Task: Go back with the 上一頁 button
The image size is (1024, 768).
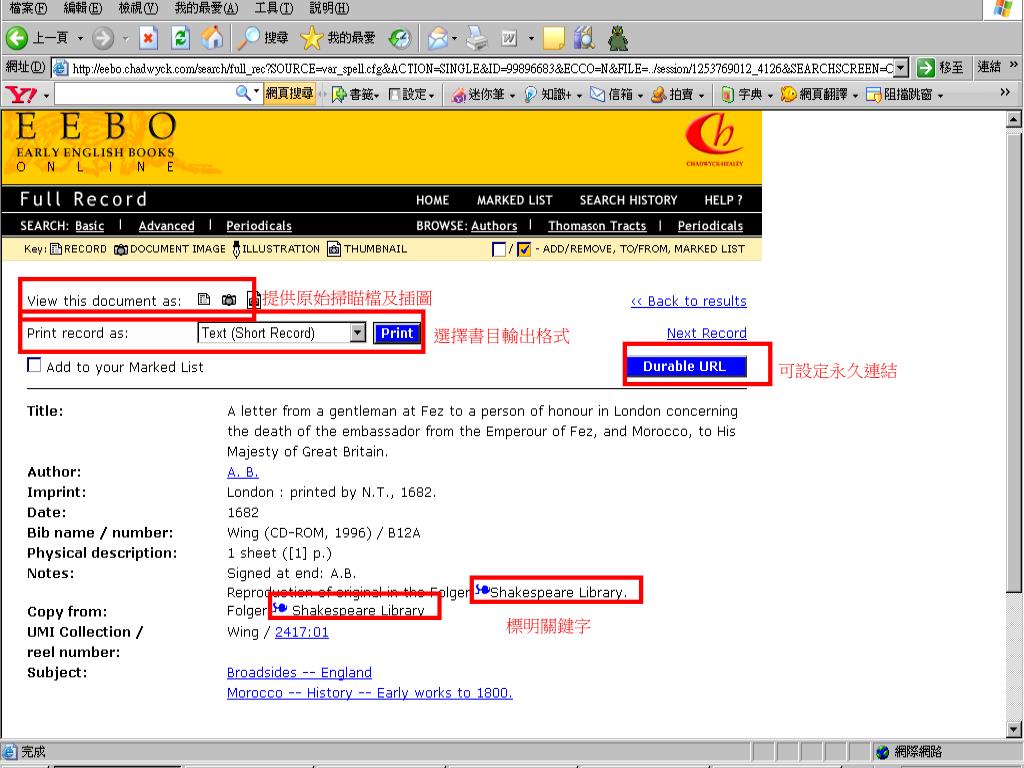Action: [x=37, y=38]
